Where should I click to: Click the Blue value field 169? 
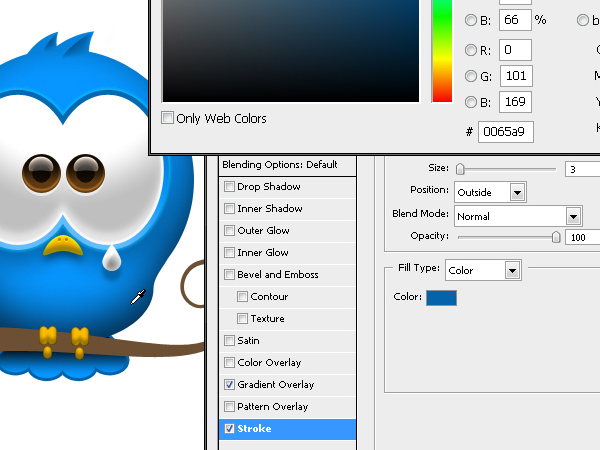coord(515,102)
